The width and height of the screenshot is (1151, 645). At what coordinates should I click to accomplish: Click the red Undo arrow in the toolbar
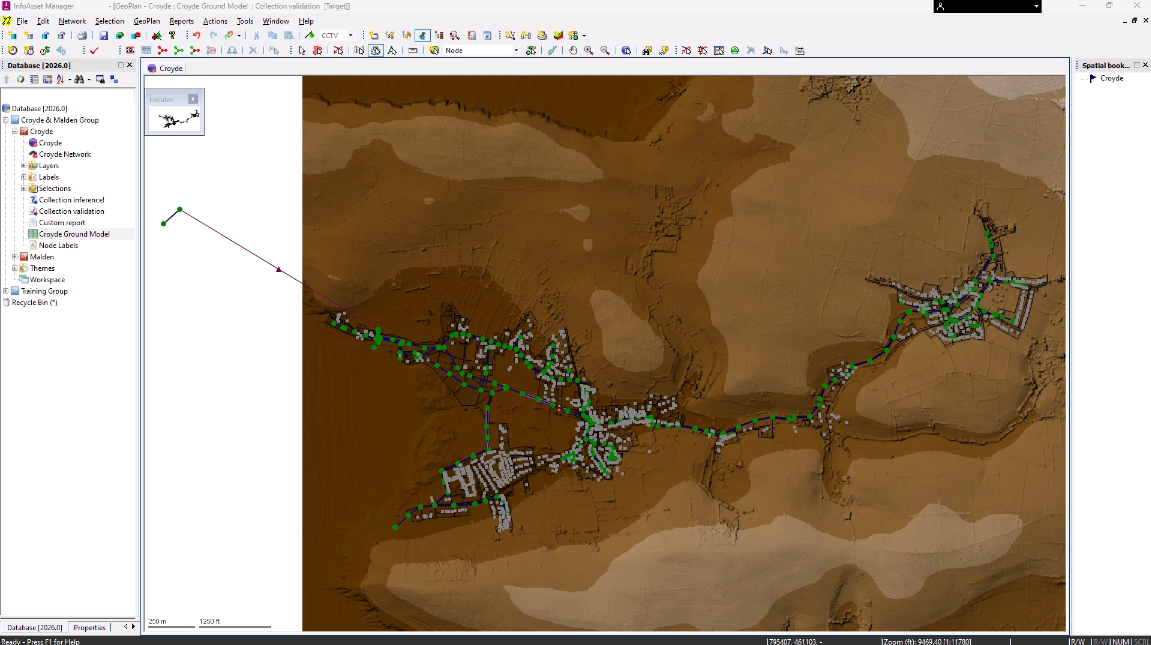pyautogui.click(x=197, y=34)
